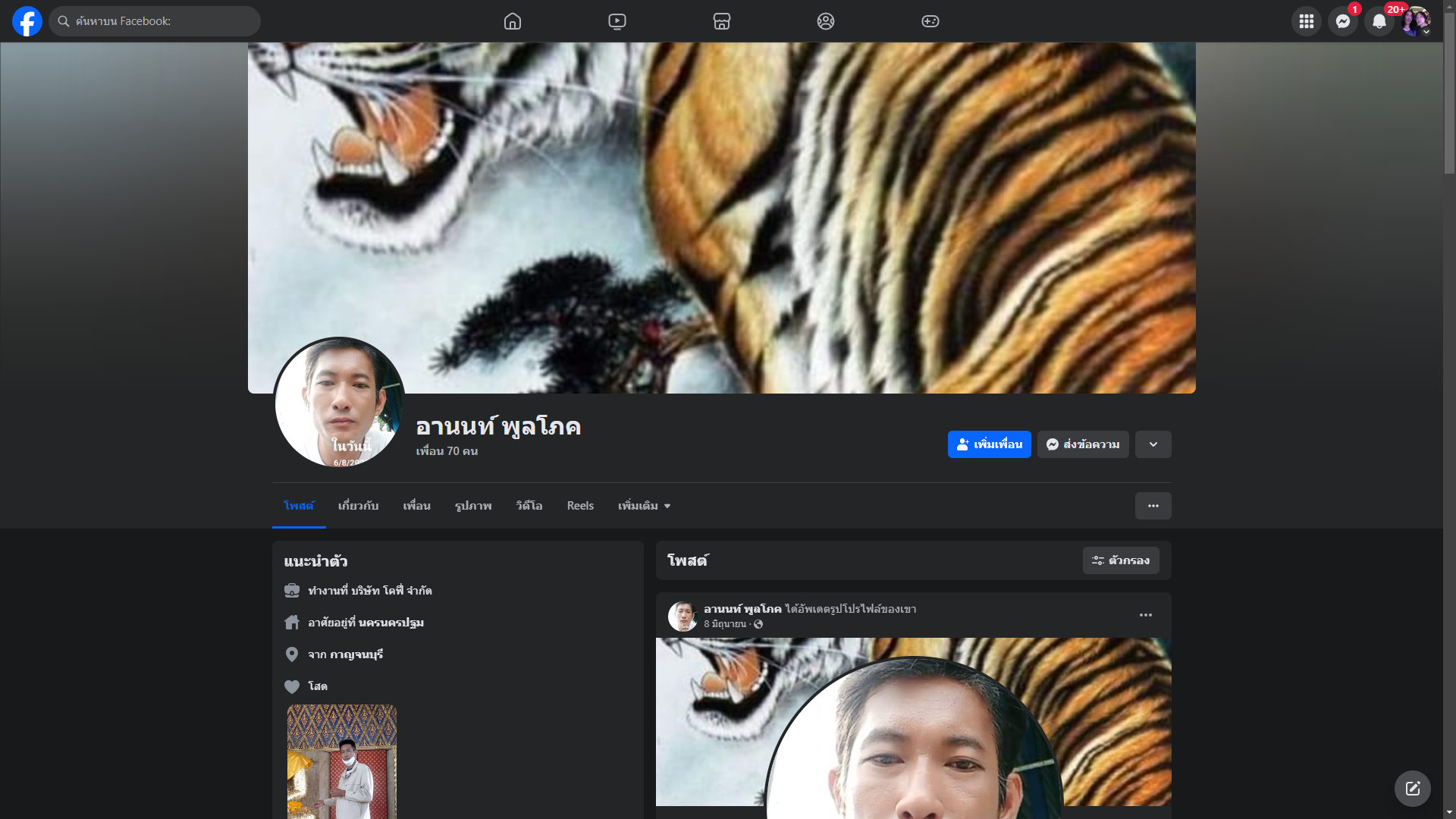Click the Facebook logo icon

click(x=27, y=21)
